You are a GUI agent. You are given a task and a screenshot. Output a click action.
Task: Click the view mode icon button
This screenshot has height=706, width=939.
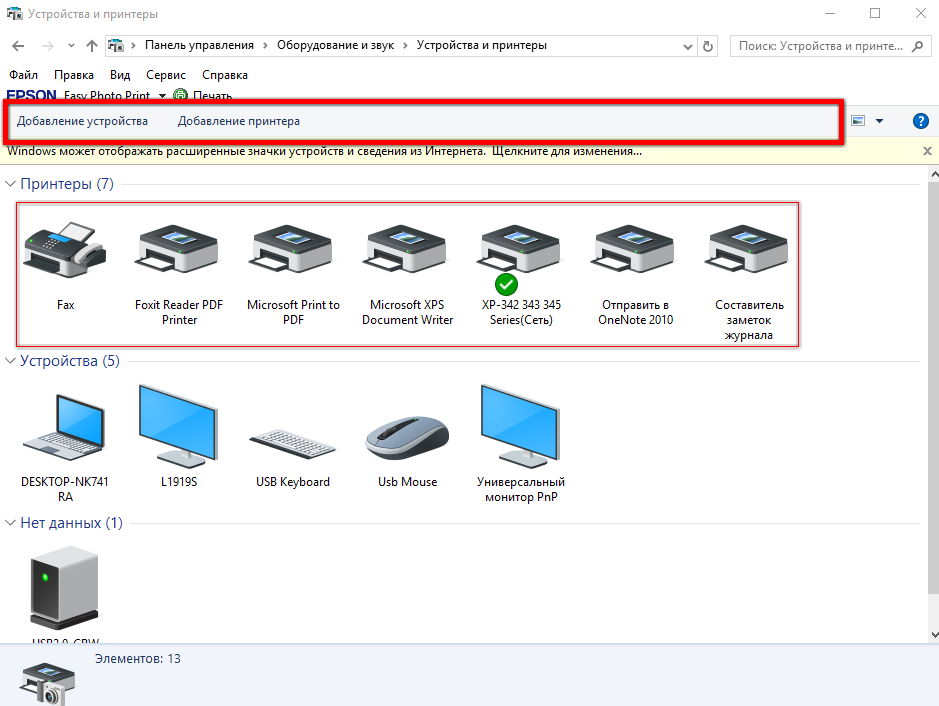pos(858,121)
